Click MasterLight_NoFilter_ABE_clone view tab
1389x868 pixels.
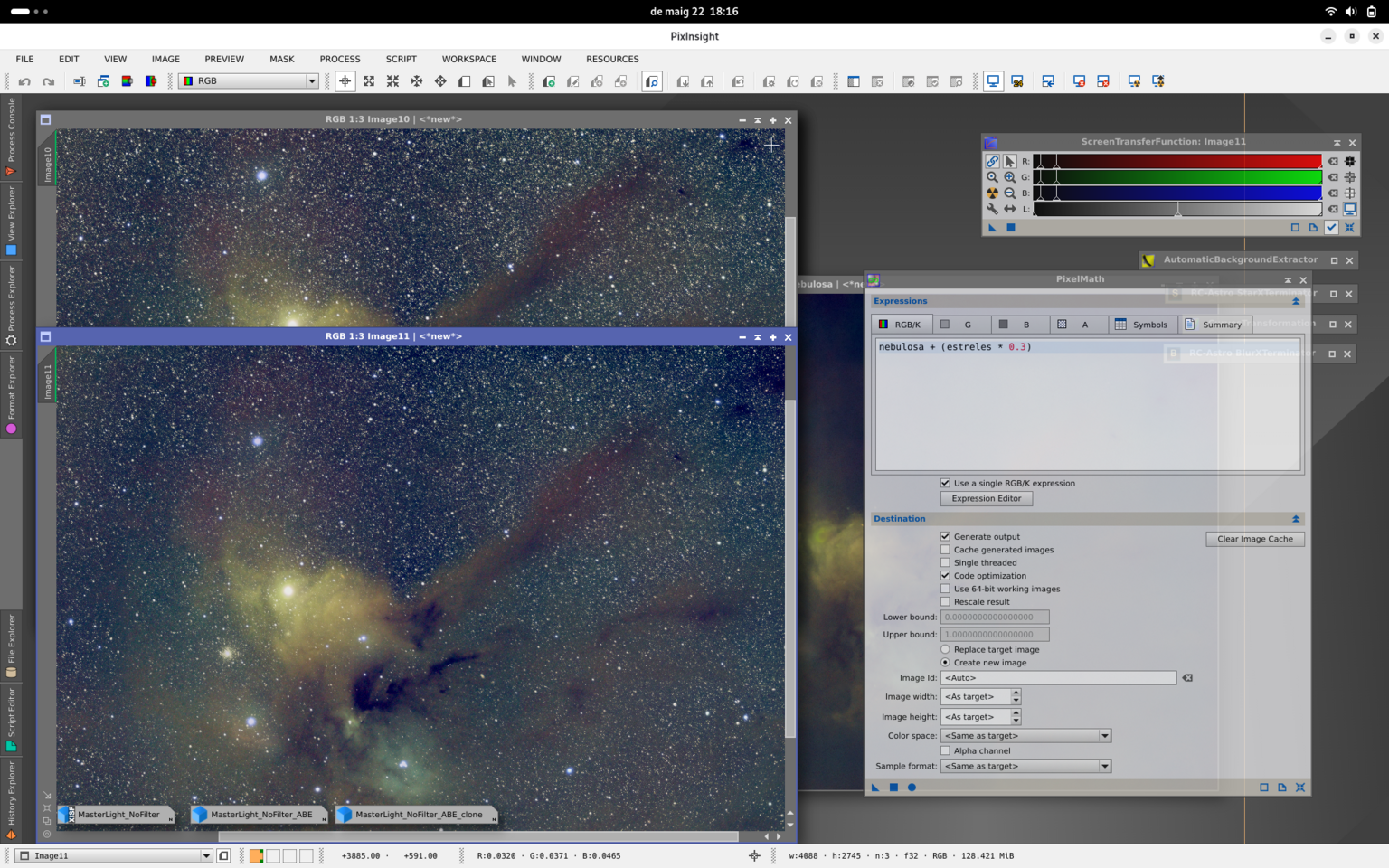(417, 815)
